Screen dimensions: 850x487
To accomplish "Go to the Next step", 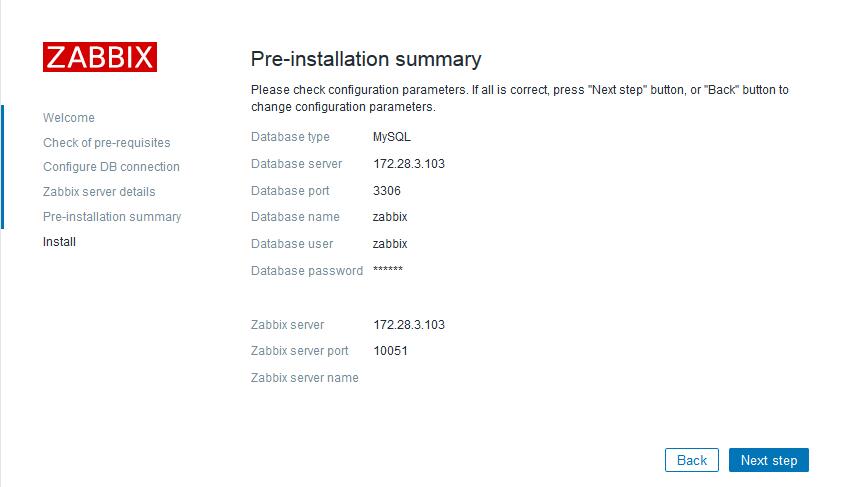I will point(769,460).
